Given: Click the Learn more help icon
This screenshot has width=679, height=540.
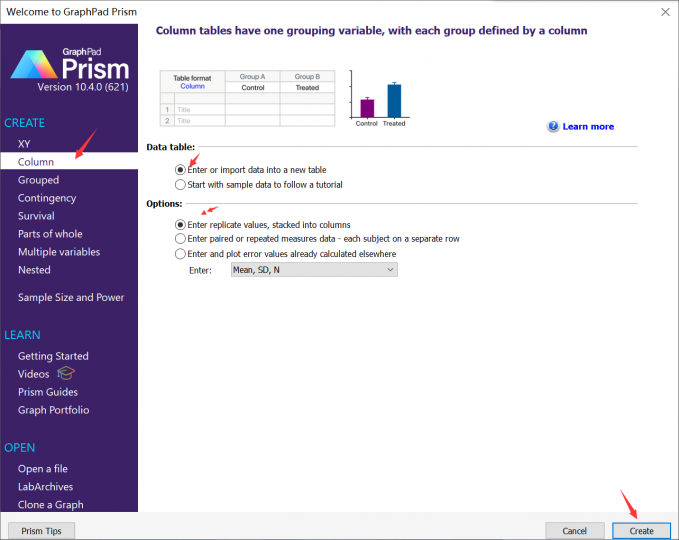Looking at the screenshot, I should click(x=553, y=126).
